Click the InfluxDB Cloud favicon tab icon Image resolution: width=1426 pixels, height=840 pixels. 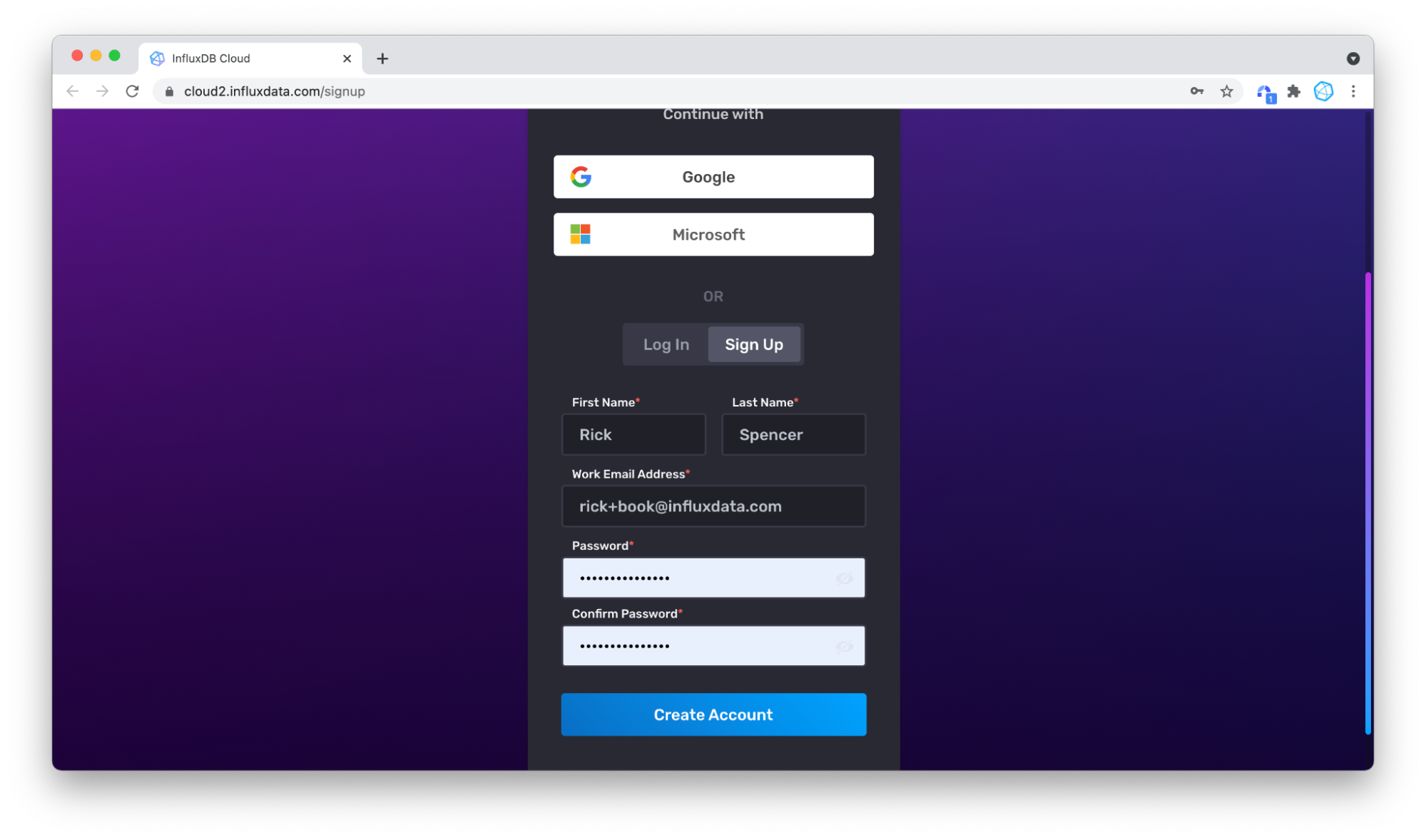(157, 58)
